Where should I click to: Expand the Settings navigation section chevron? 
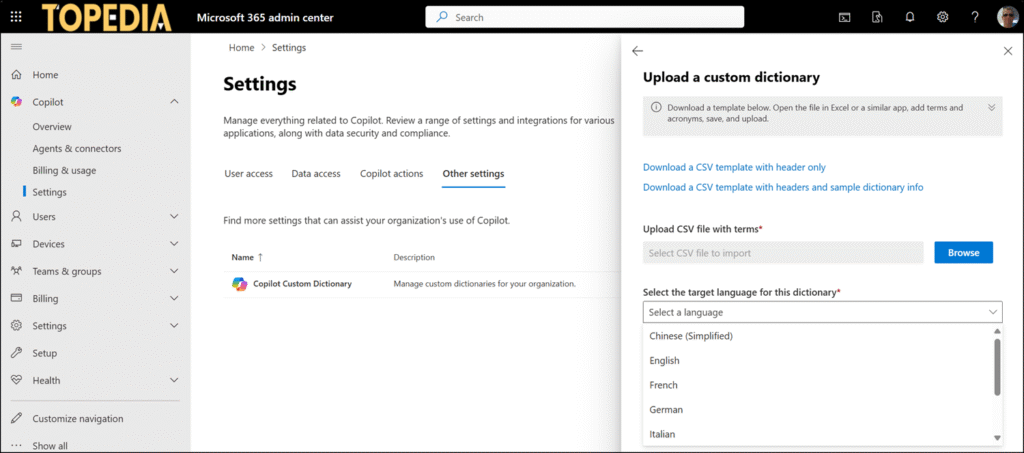pos(174,326)
